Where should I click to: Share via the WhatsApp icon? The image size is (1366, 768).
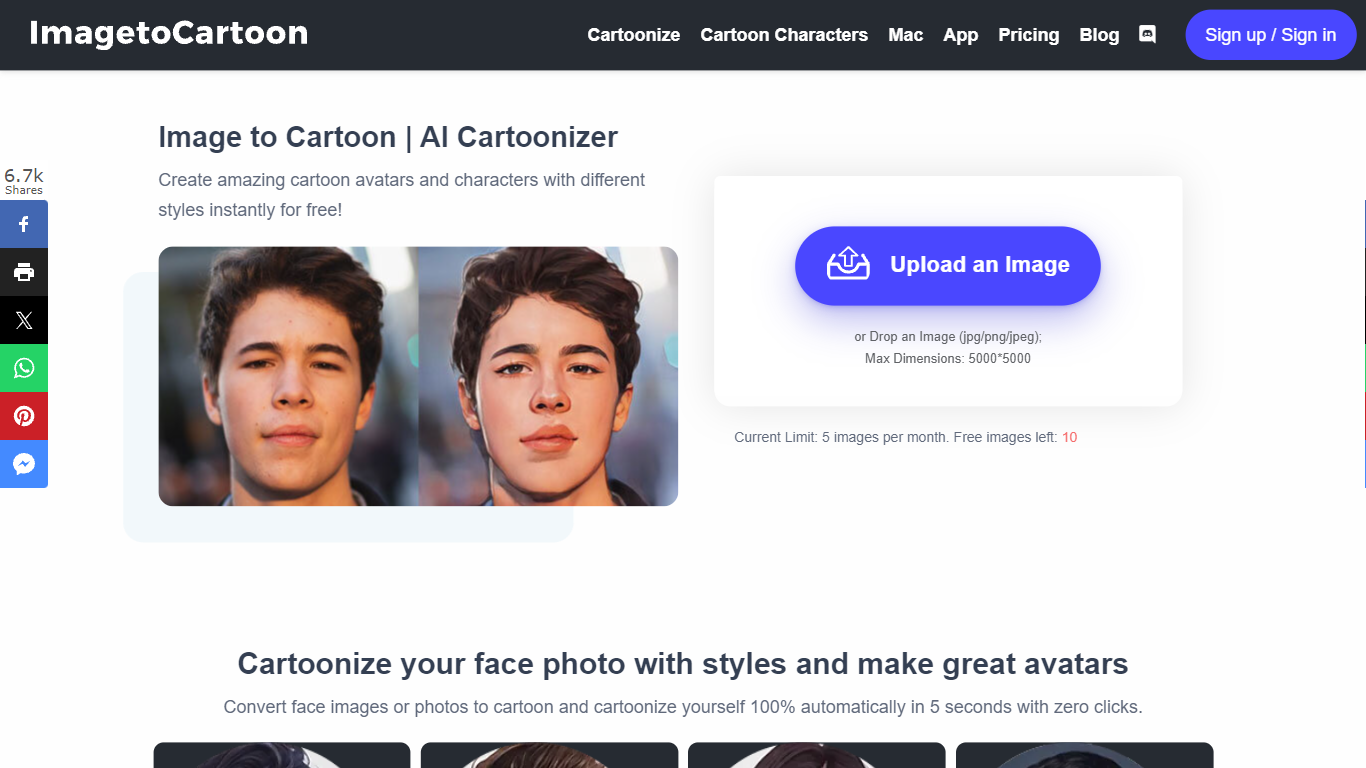tap(24, 368)
